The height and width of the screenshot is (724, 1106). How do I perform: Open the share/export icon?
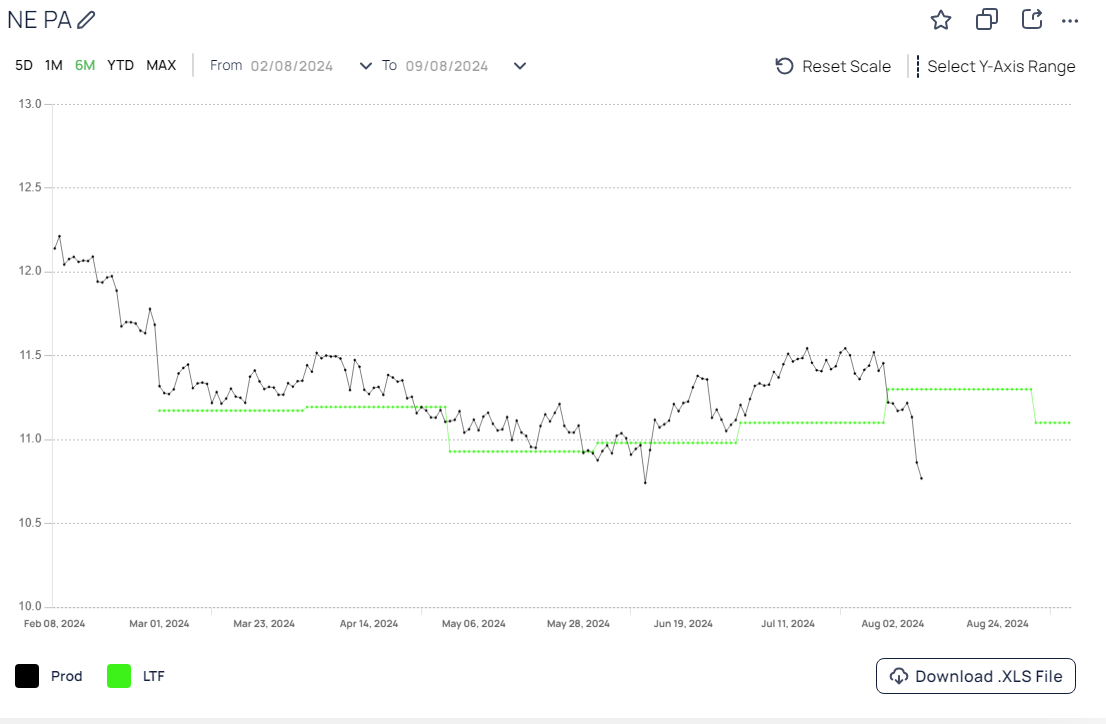tap(1032, 20)
